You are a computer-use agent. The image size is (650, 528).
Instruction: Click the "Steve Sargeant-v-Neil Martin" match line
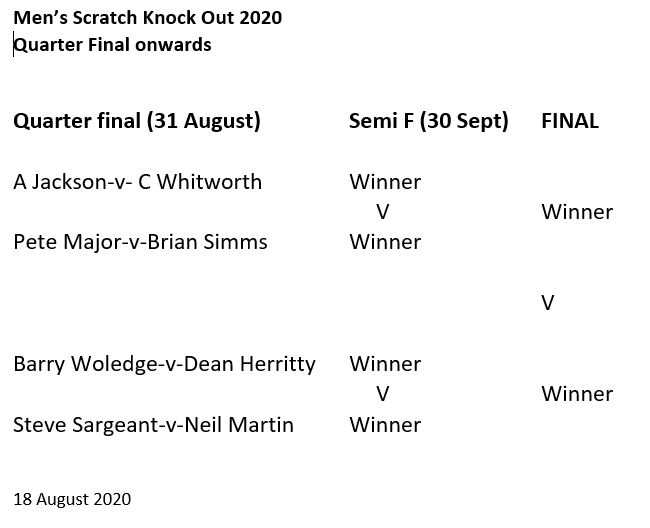click(153, 425)
